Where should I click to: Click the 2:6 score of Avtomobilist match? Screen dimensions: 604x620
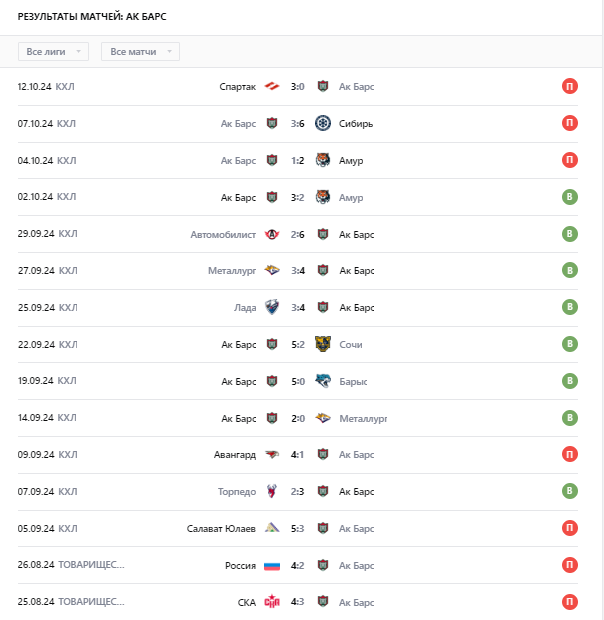(x=297, y=235)
